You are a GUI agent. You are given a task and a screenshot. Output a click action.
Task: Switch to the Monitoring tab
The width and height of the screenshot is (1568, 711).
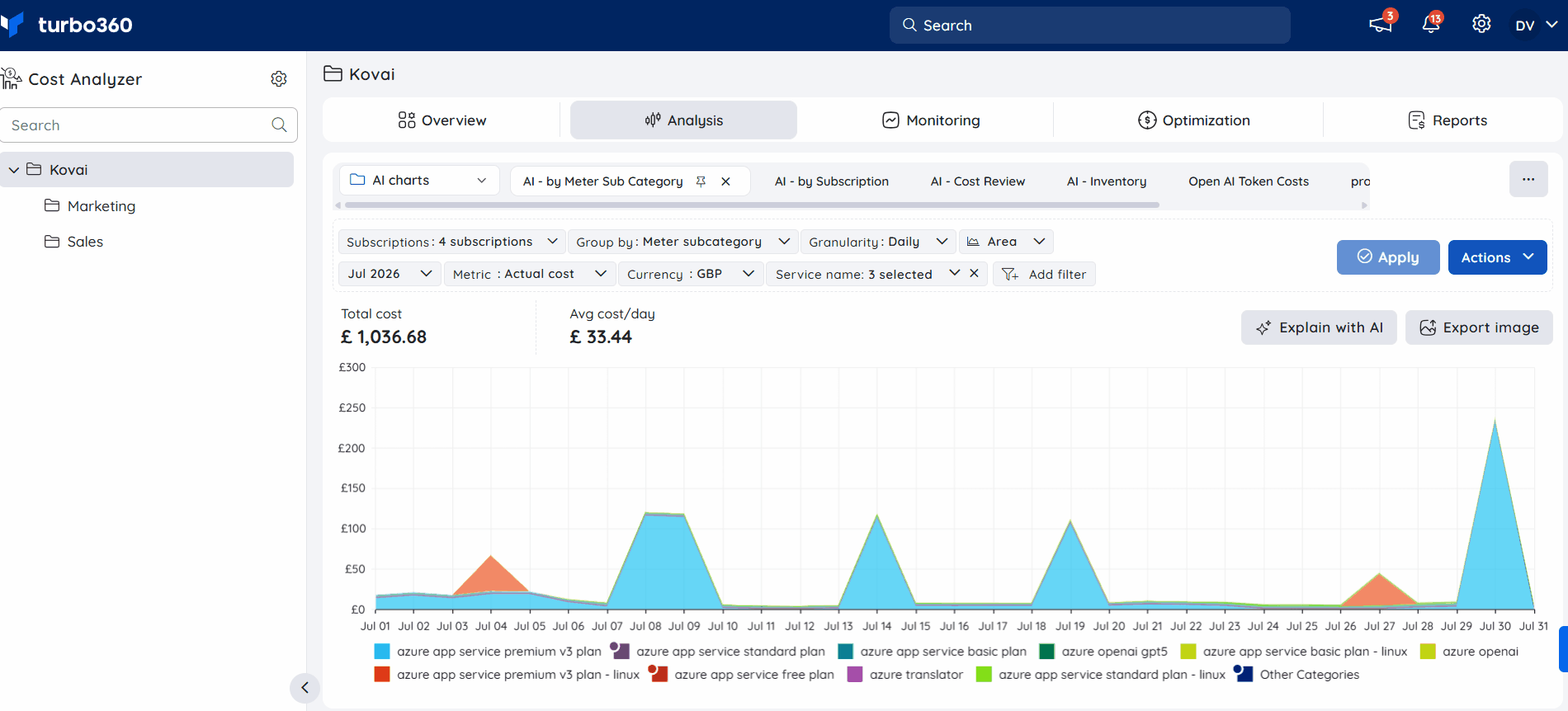(931, 120)
